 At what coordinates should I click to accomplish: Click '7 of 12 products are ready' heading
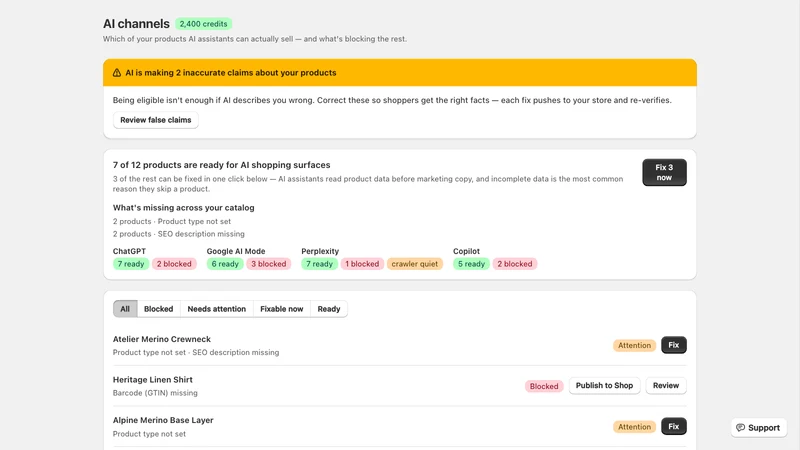[x=221, y=165]
